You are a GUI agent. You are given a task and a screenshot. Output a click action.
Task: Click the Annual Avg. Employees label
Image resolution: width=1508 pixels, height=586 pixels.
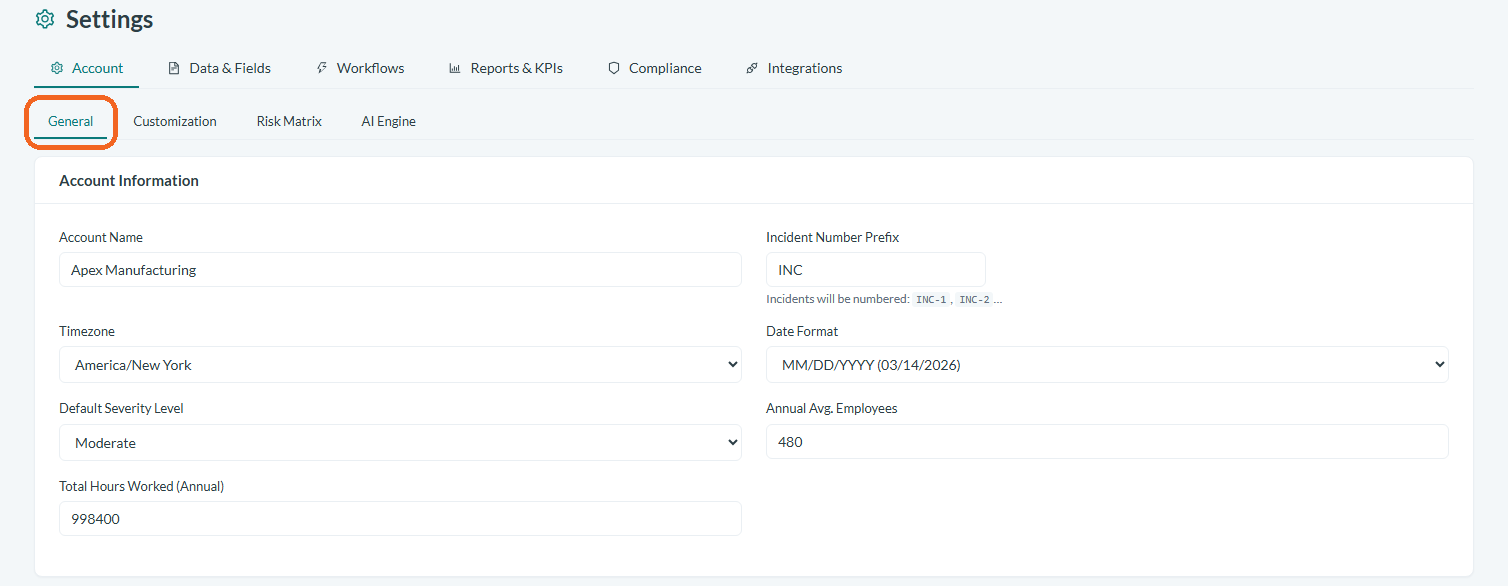tap(832, 408)
